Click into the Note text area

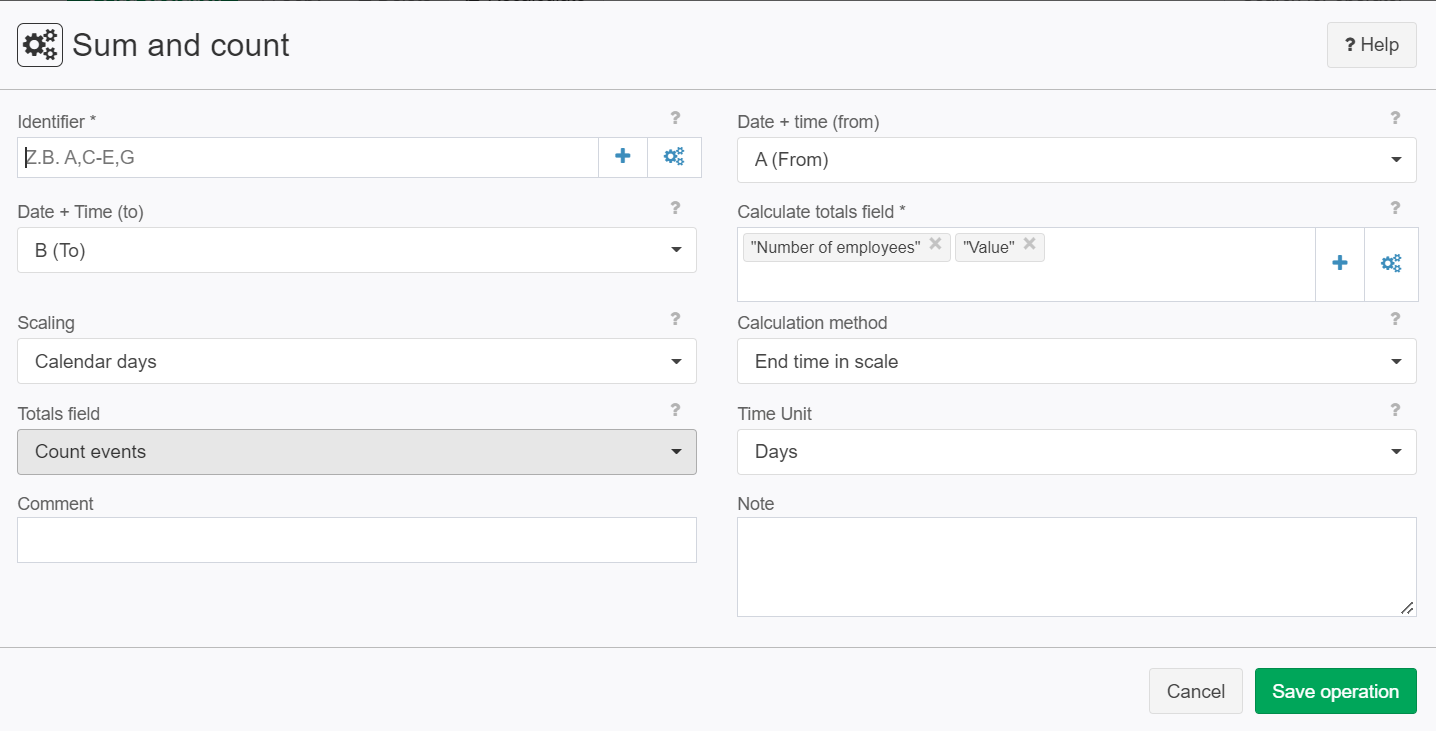click(1077, 567)
